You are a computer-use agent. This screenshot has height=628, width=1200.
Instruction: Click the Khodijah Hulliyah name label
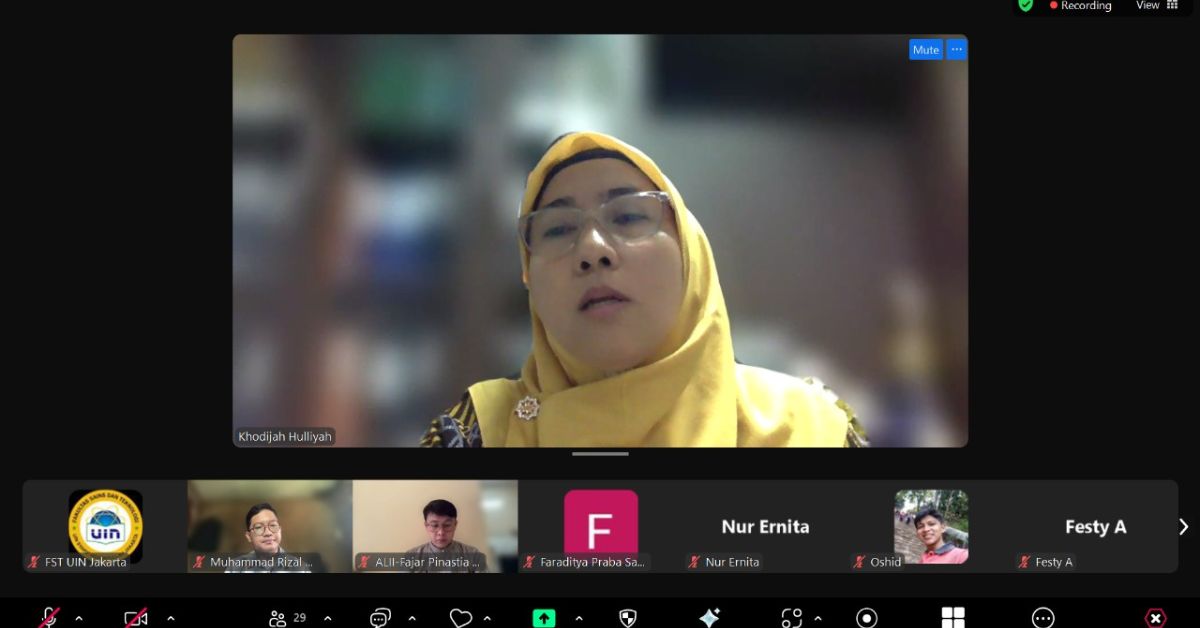tap(285, 436)
